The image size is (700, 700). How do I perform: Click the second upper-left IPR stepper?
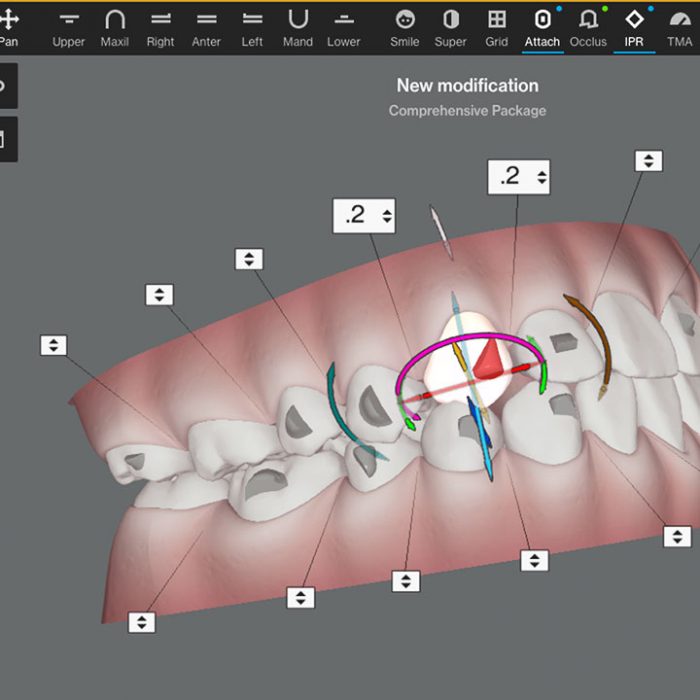pyautogui.click(x=159, y=295)
